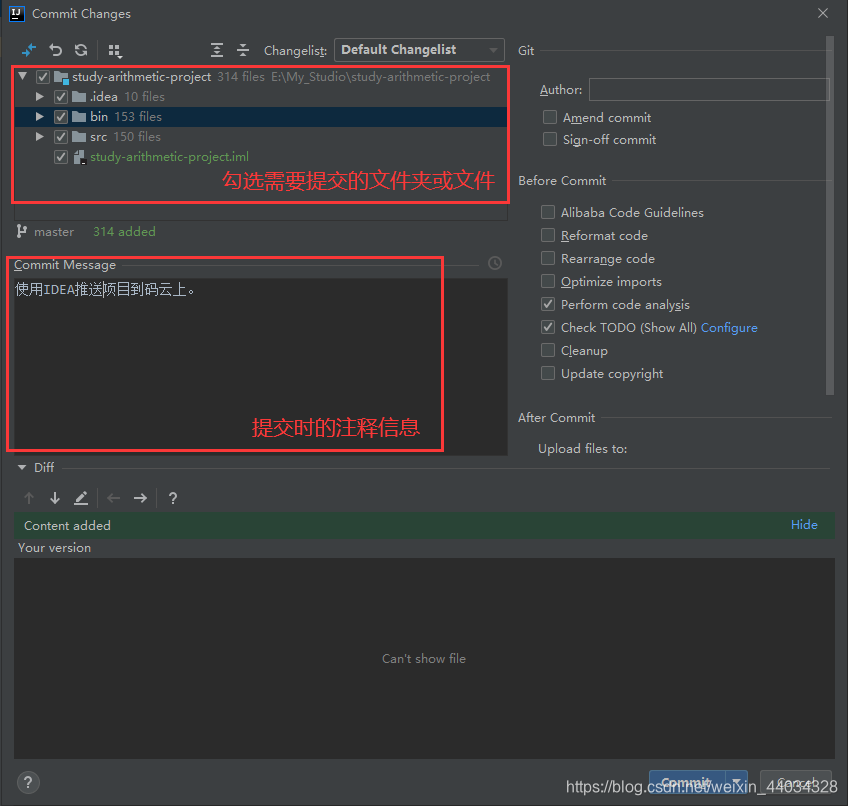
Task: Click the Collapse All toolbar icon
Action: click(243, 50)
